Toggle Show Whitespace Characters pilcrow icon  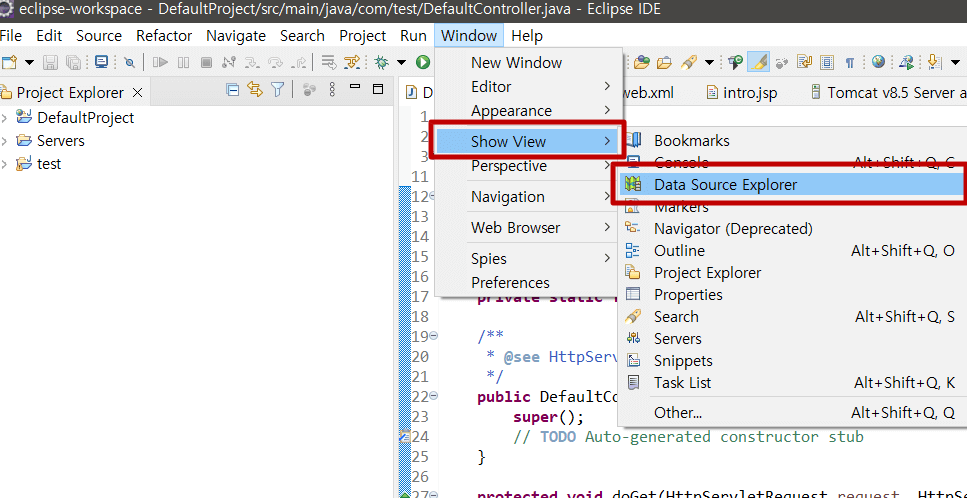(x=850, y=63)
